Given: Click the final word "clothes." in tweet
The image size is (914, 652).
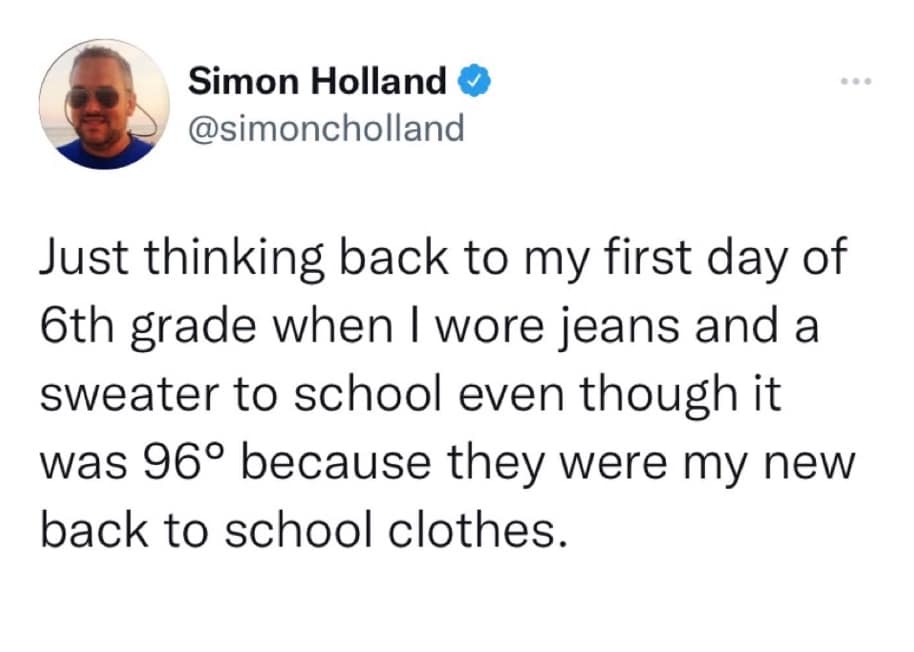Looking at the screenshot, I should [x=477, y=531].
